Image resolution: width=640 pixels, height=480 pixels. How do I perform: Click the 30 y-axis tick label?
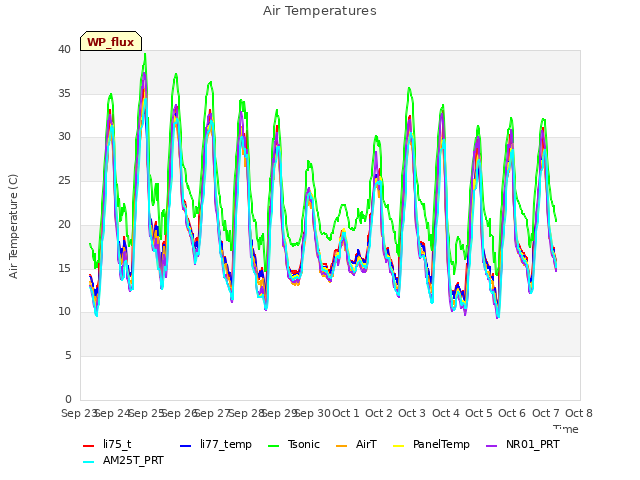(64, 137)
